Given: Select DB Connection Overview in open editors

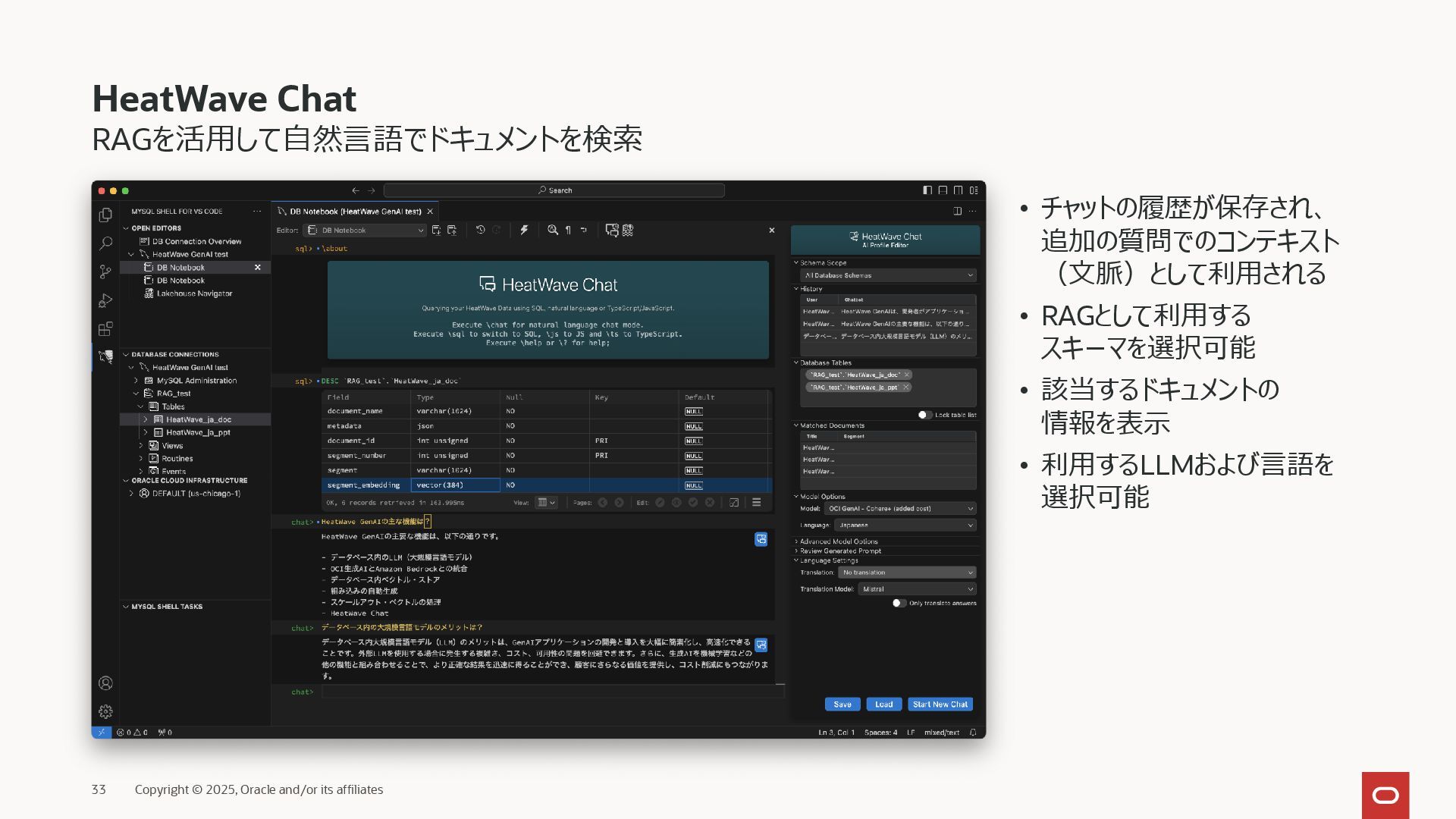Looking at the screenshot, I should point(197,241).
